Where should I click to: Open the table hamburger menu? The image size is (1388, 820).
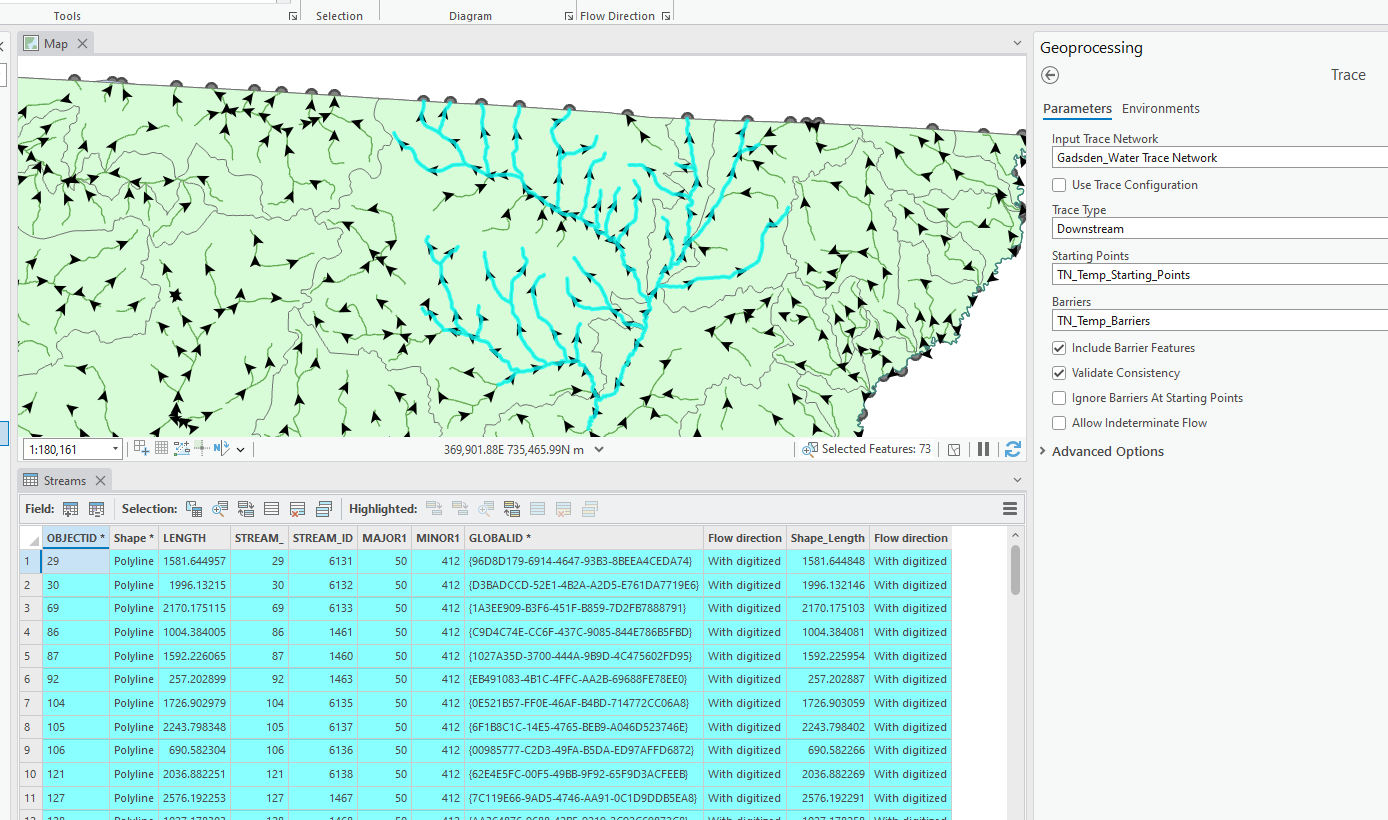(1009, 509)
